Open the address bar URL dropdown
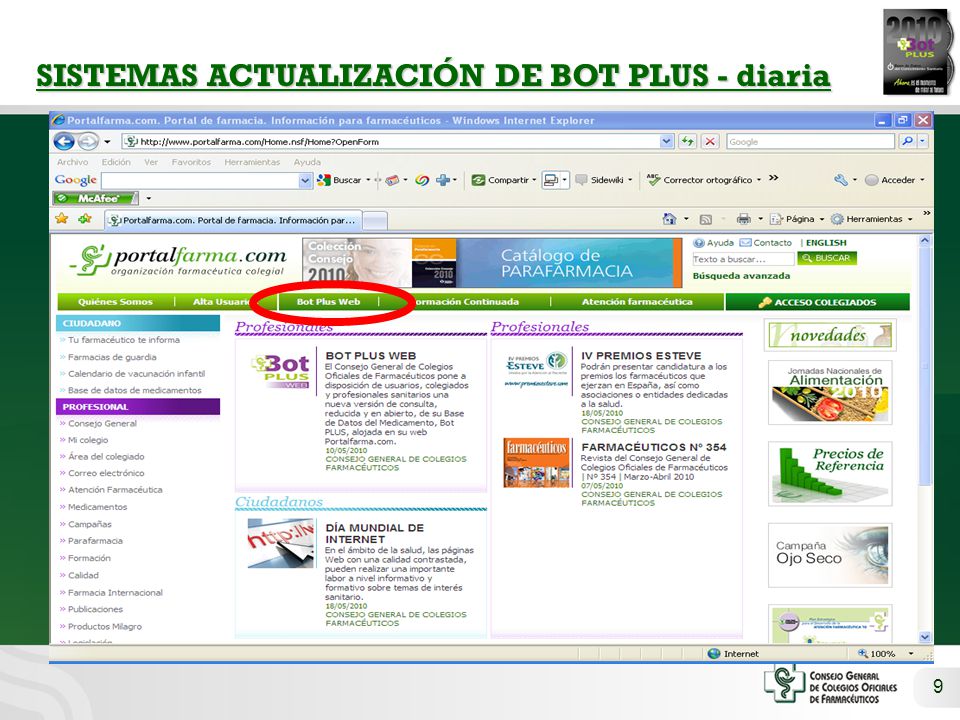960x720 pixels. (x=667, y=141)
